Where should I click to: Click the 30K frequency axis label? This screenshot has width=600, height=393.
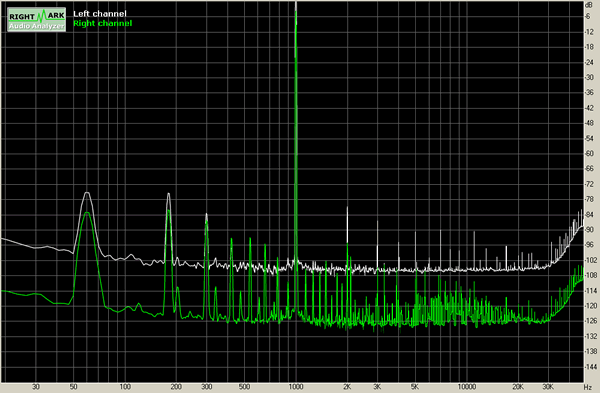548,387
